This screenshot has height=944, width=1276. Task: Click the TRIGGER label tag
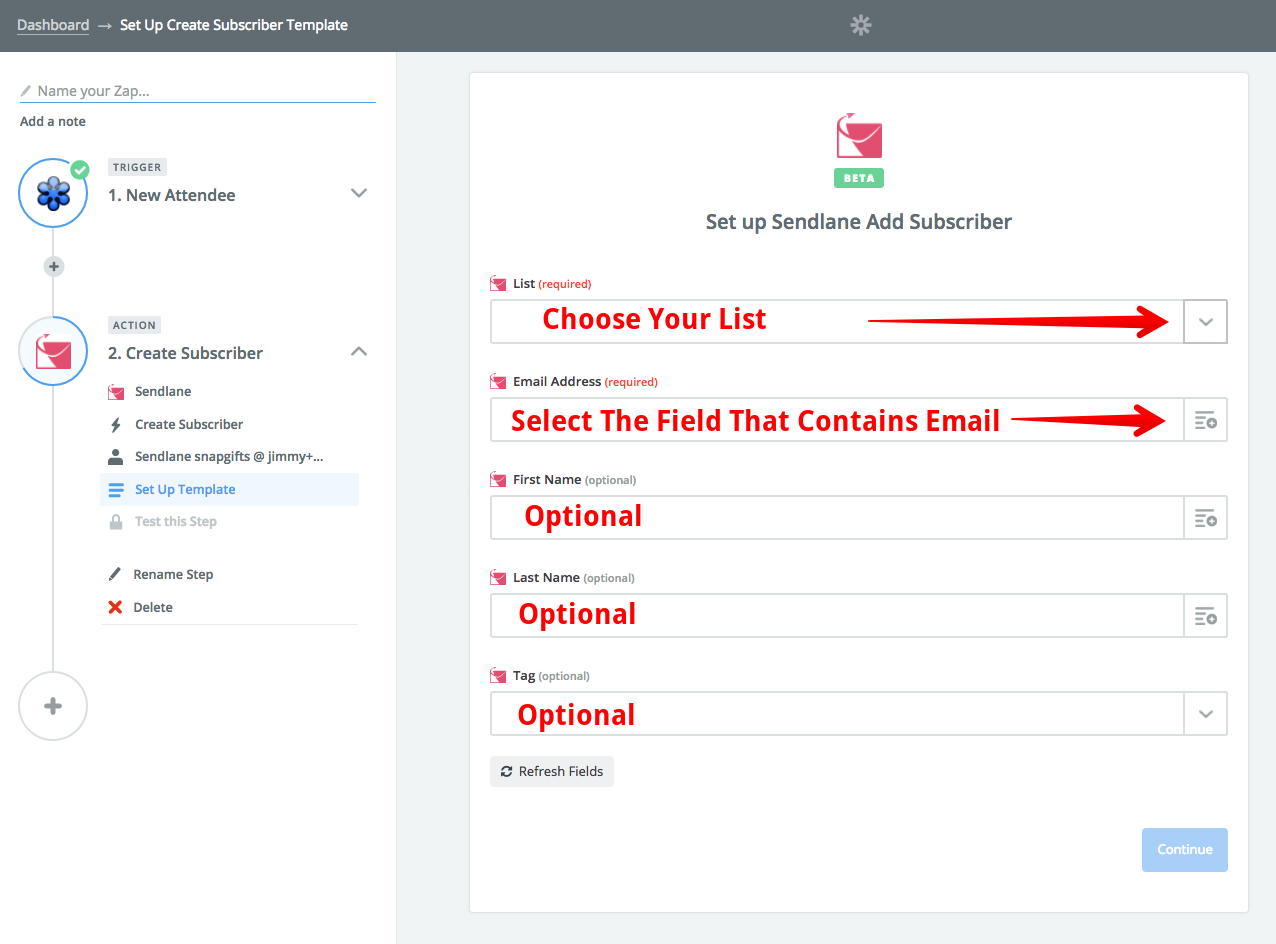137,167
